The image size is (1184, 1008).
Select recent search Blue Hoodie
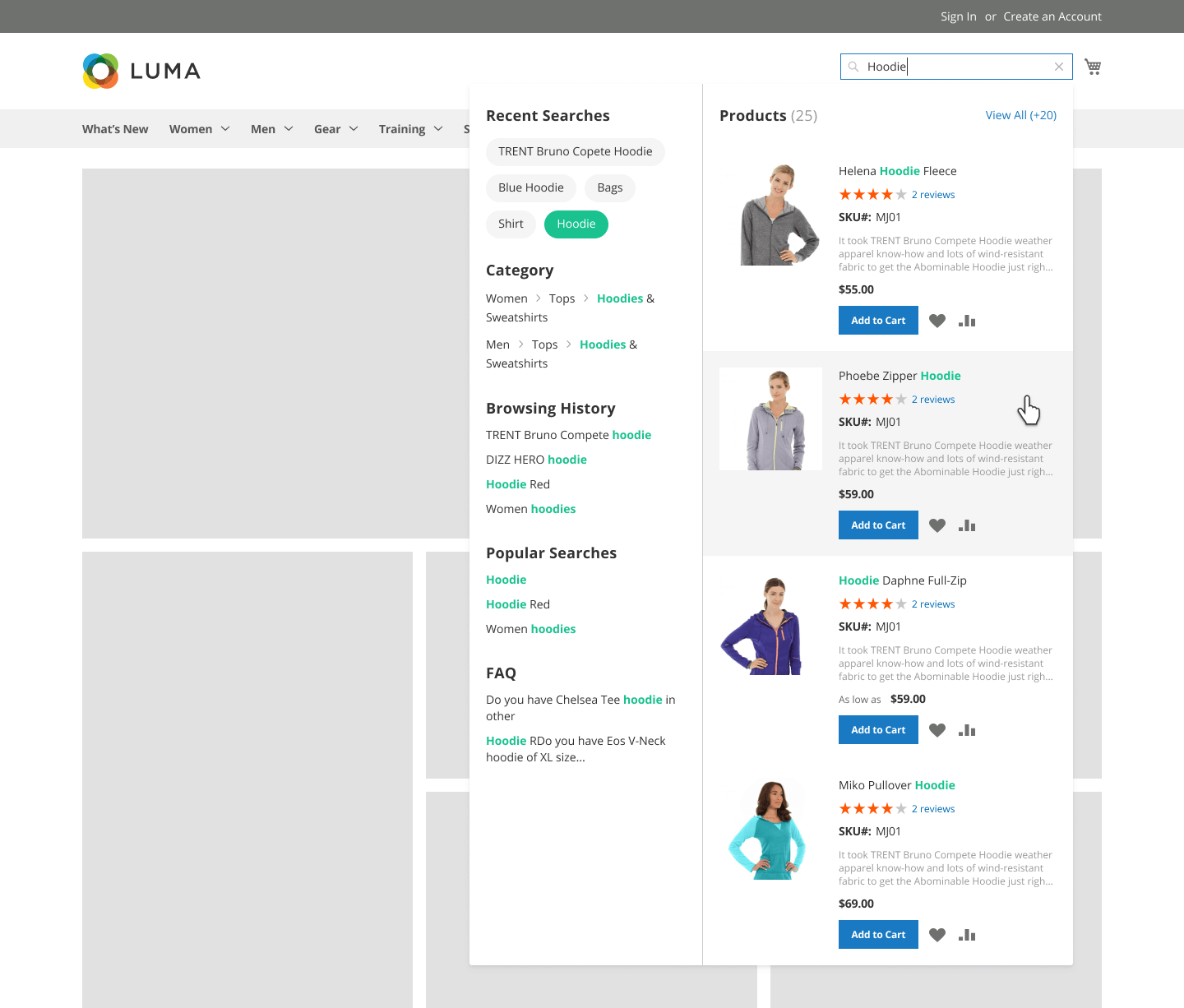coord(531,187)
